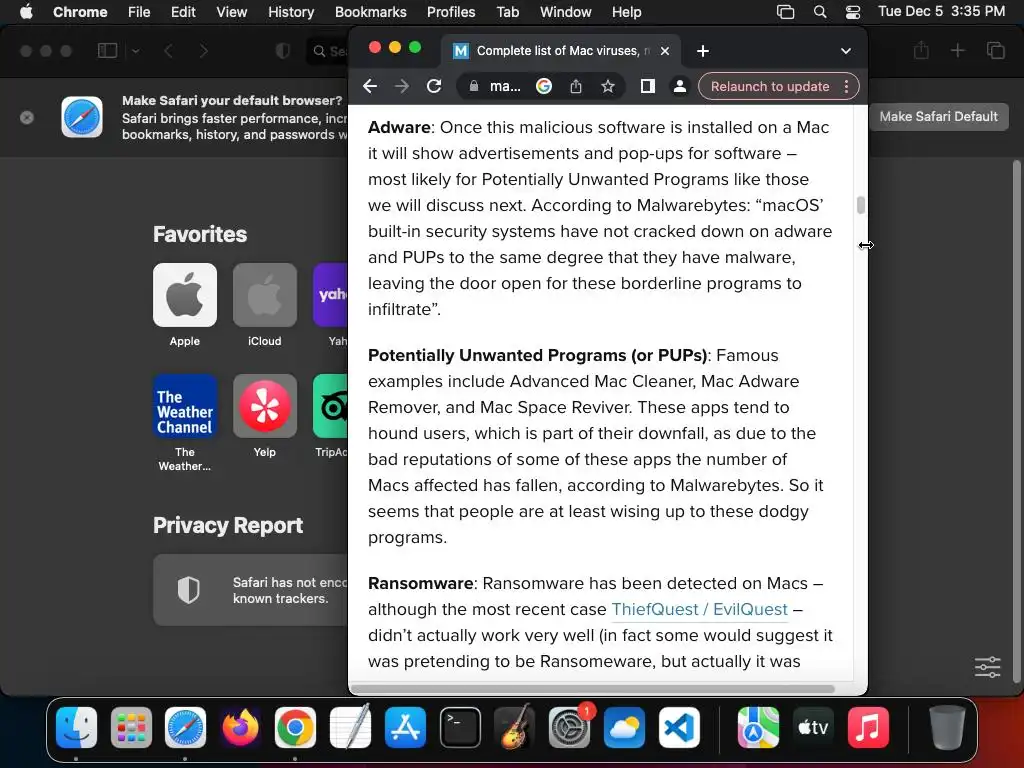Screen dimensions: 1024x768
Task: Open the Profiles menu
Action: (451, 12)
